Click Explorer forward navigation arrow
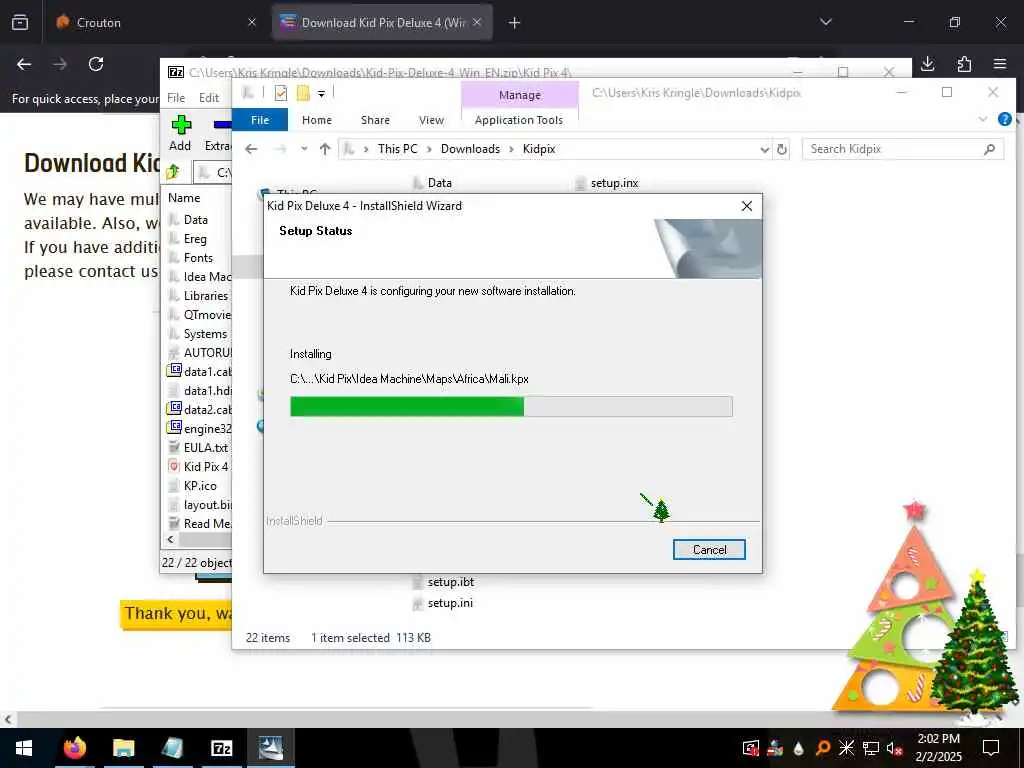The height and width of the screenshot is (768, 1024). 280,149
